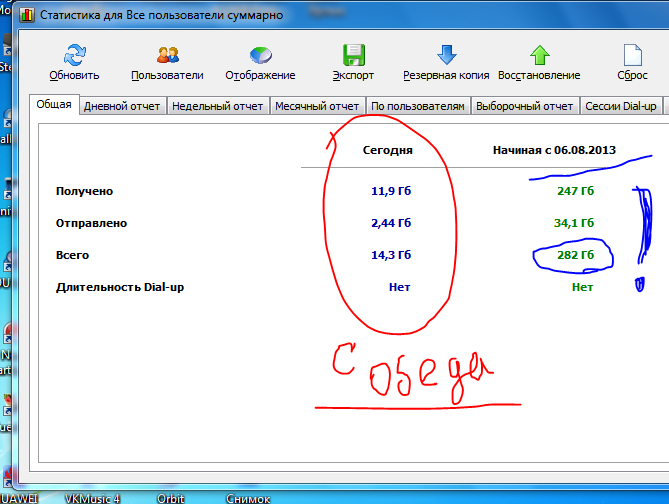Show the Сессии Dial-up tab

click(x=620, y=106)
